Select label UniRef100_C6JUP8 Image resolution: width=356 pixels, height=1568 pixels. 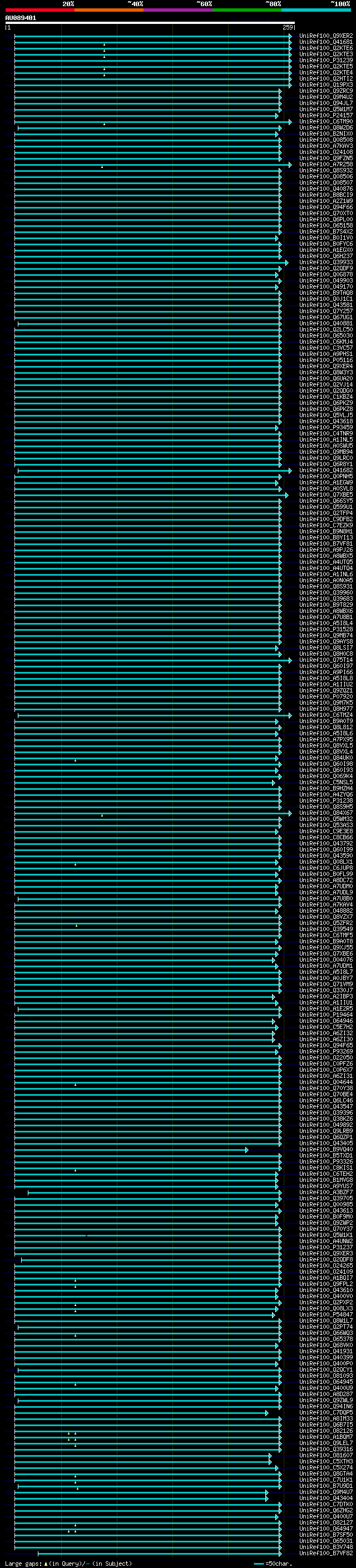pos(326,869)
